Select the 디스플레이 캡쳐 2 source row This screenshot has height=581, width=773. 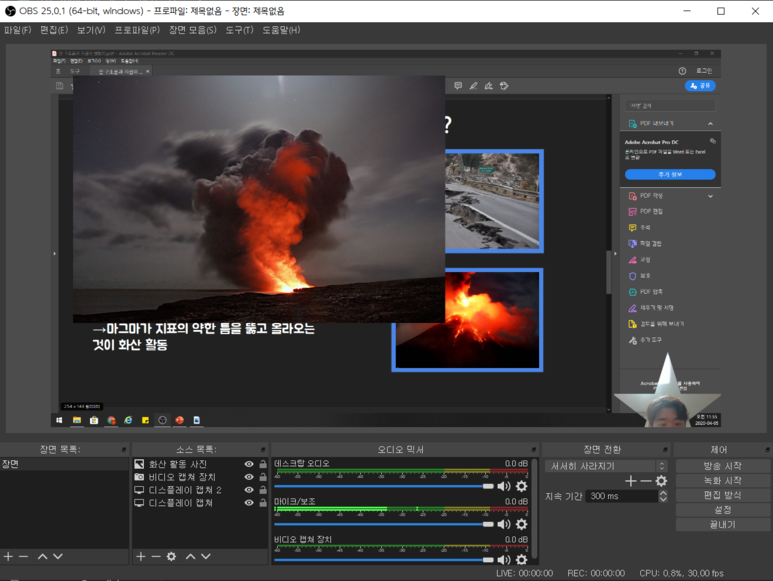[x=200, y=490]
